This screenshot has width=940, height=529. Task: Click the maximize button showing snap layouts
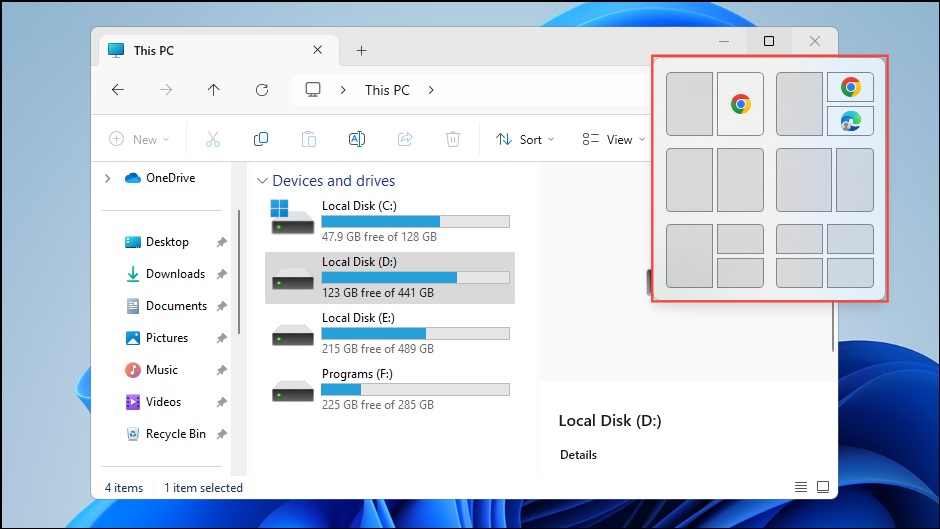coord(769,41)
